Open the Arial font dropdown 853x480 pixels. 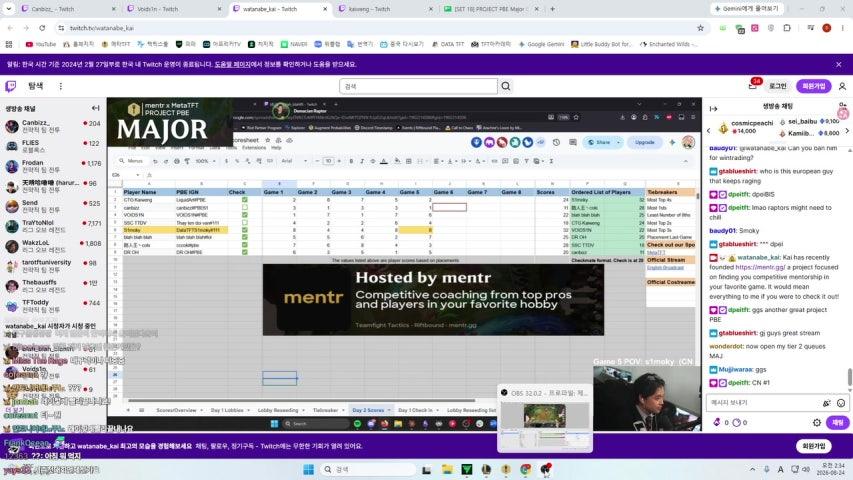294,161
